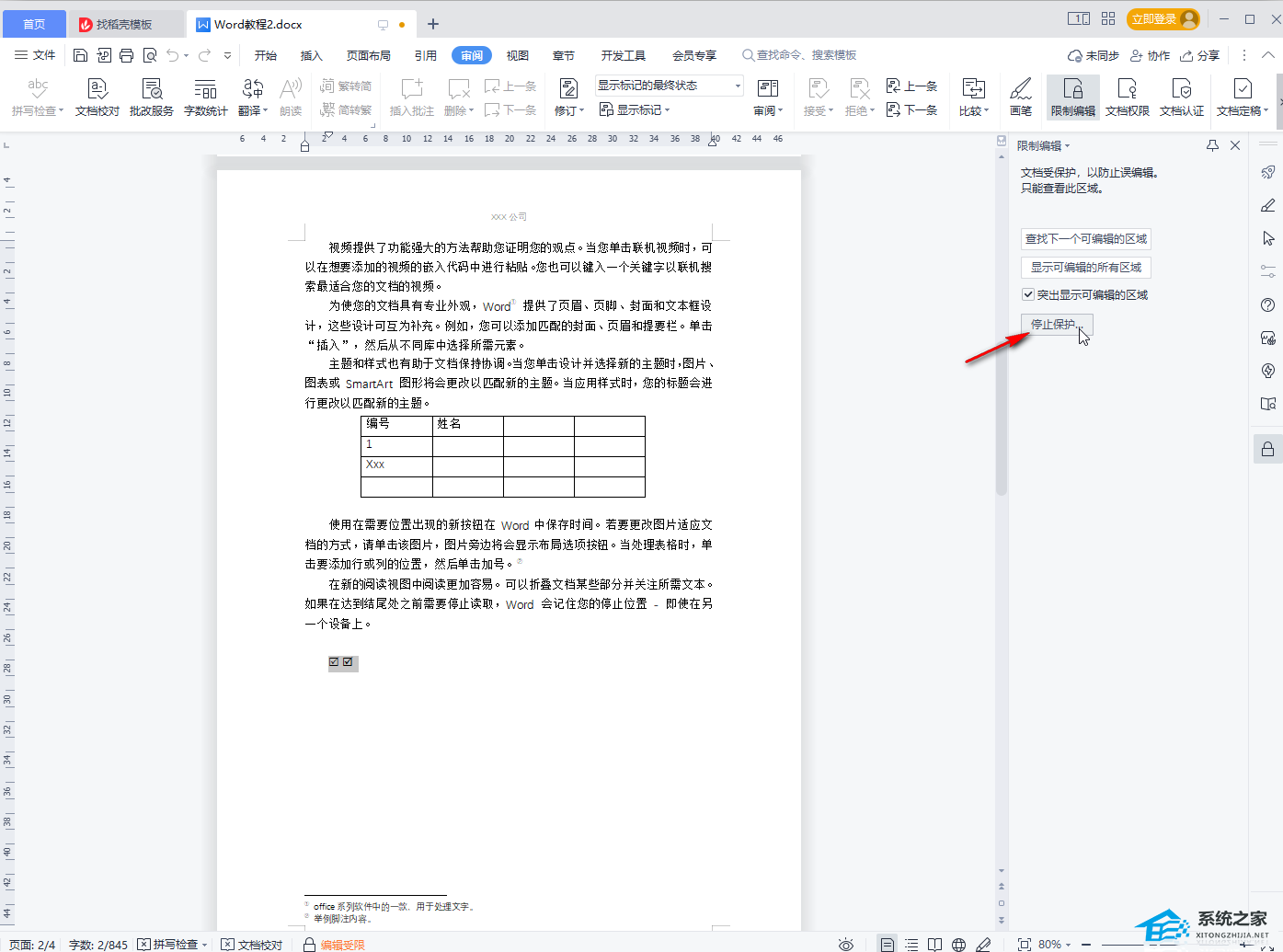Click 显示可编辑的所有区域 button

1086,267
